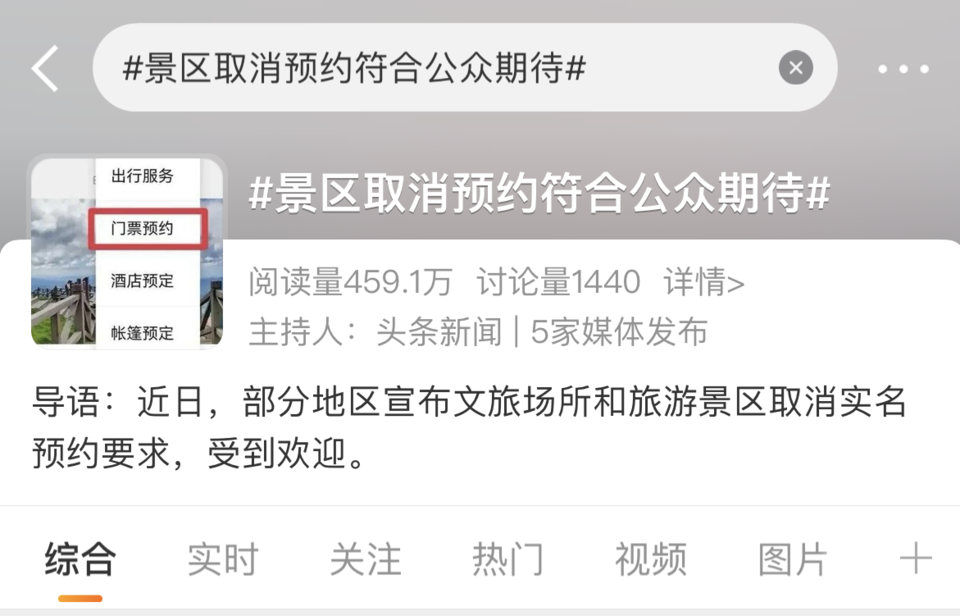
Task: Tap the 阅读量459.1万 read count
Action: pyautogui.click(x=350, y=282)
